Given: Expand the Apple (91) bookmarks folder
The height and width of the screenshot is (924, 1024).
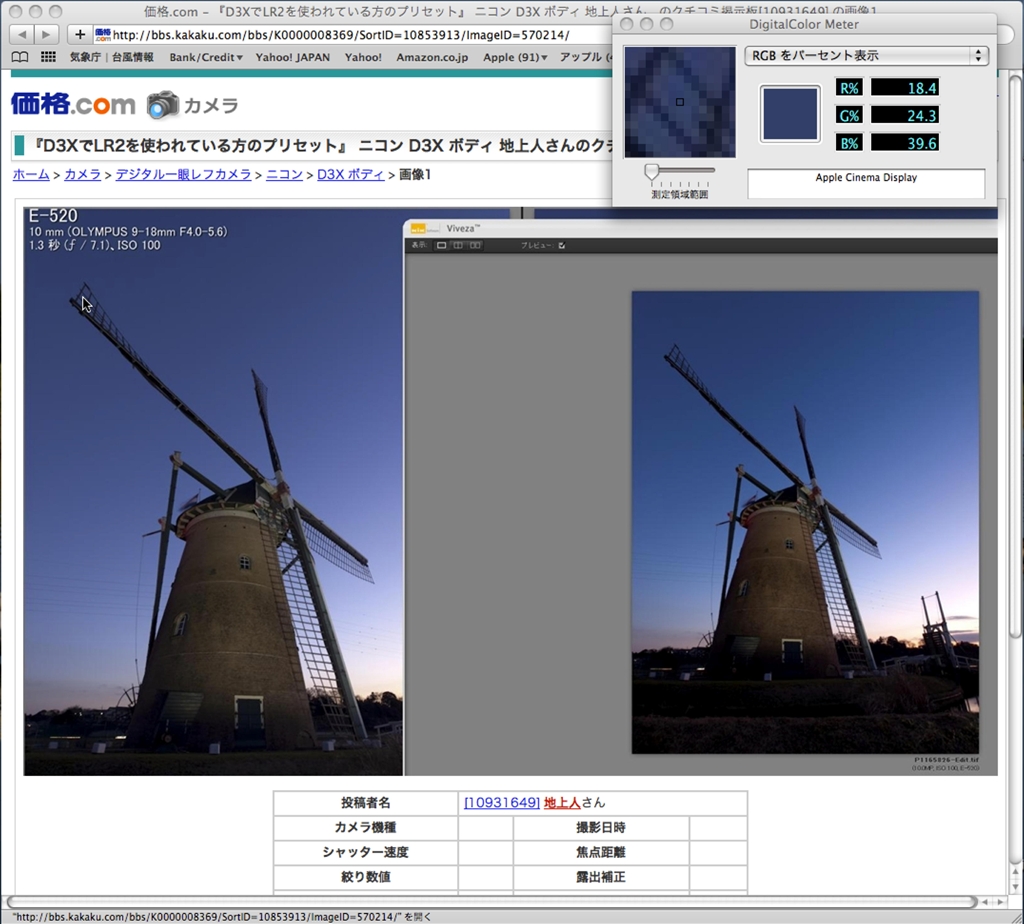Looking at the screenshot, I should [515, 57].
